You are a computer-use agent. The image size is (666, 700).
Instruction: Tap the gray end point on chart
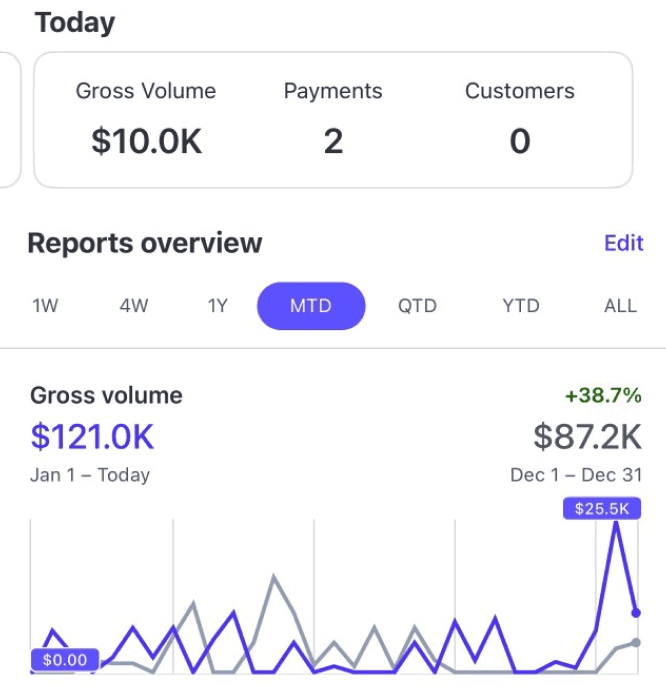[636, 643]
